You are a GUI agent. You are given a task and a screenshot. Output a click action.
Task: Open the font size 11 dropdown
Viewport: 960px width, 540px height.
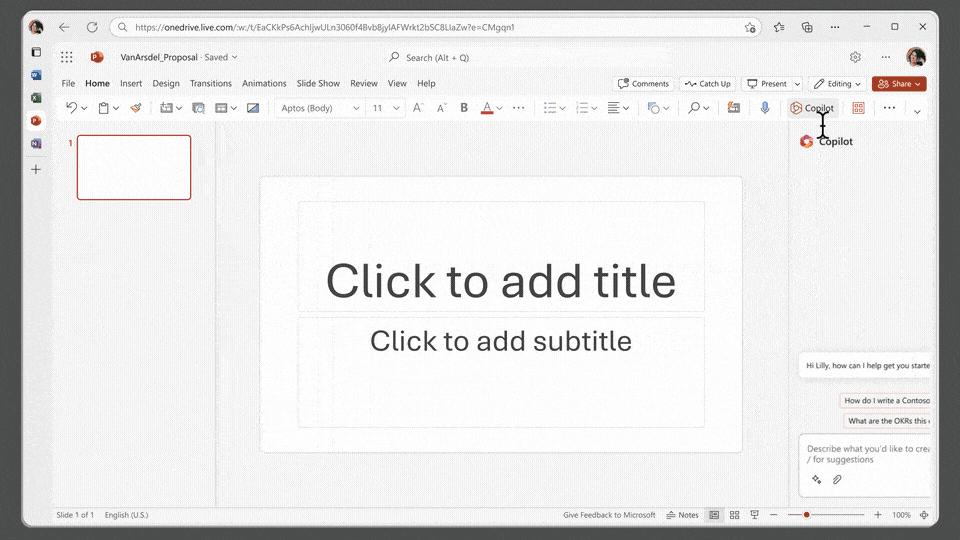[386, 108]
